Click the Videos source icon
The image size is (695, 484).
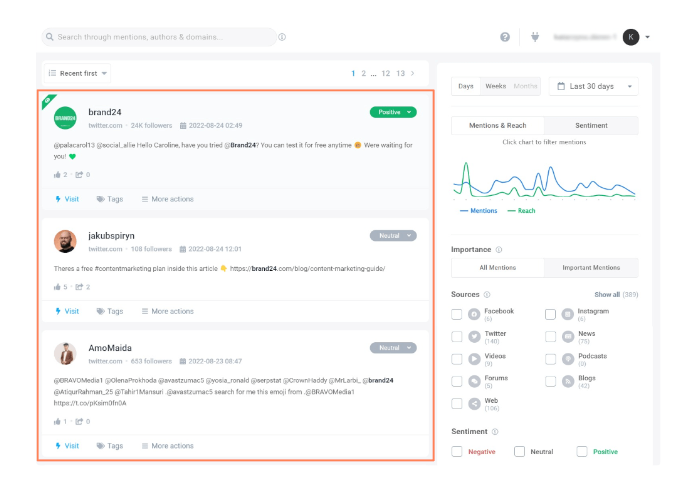tap(474, 359)
